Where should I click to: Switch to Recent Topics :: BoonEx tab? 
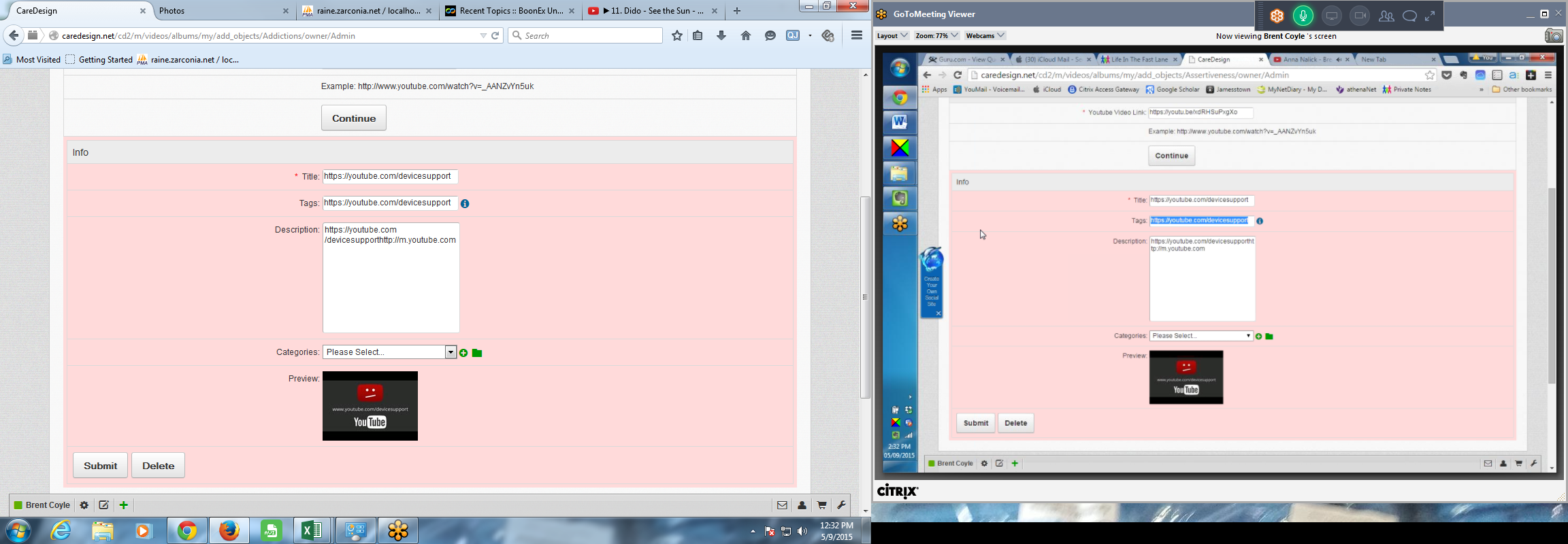509,11
